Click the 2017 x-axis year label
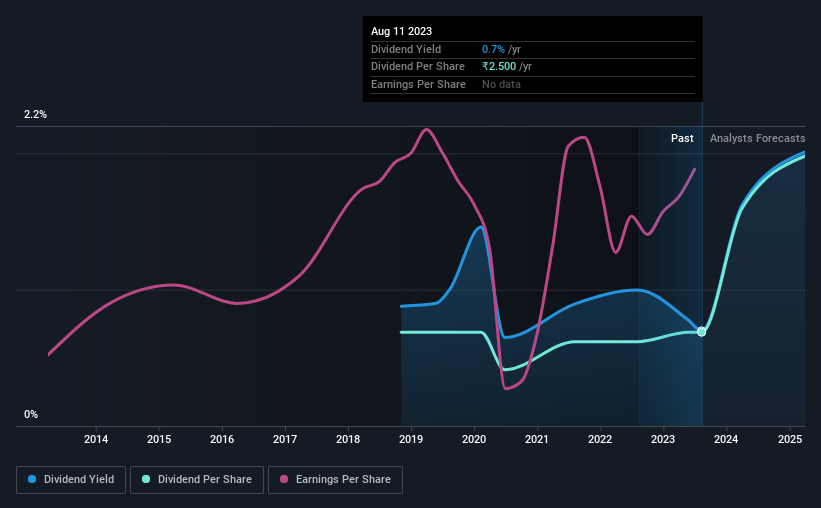The height and width of the screenshot is (508, 821). pyautogui.click(x=285, y=439)
